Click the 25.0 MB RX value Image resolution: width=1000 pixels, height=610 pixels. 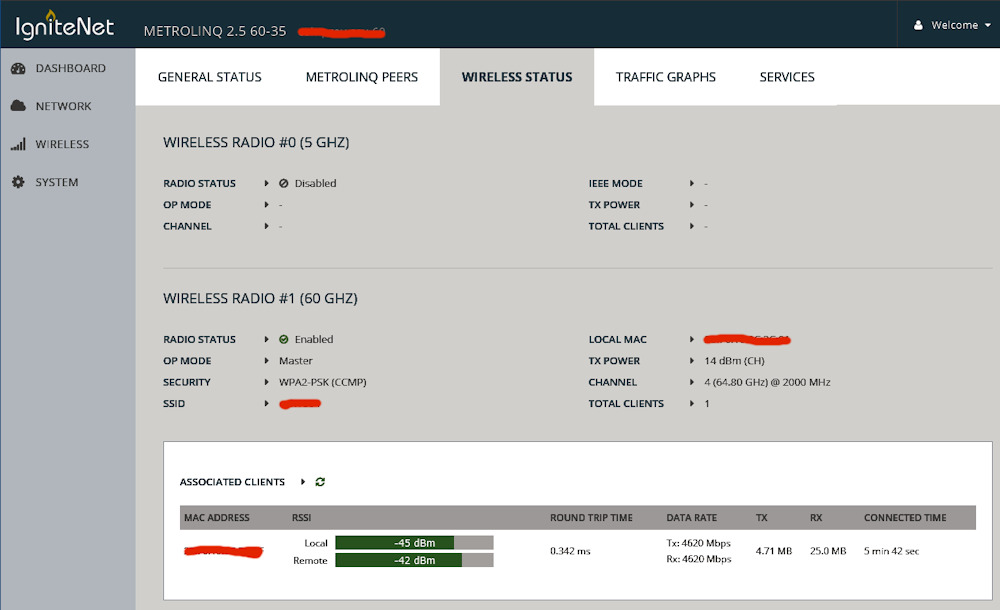tap(828, 551)
